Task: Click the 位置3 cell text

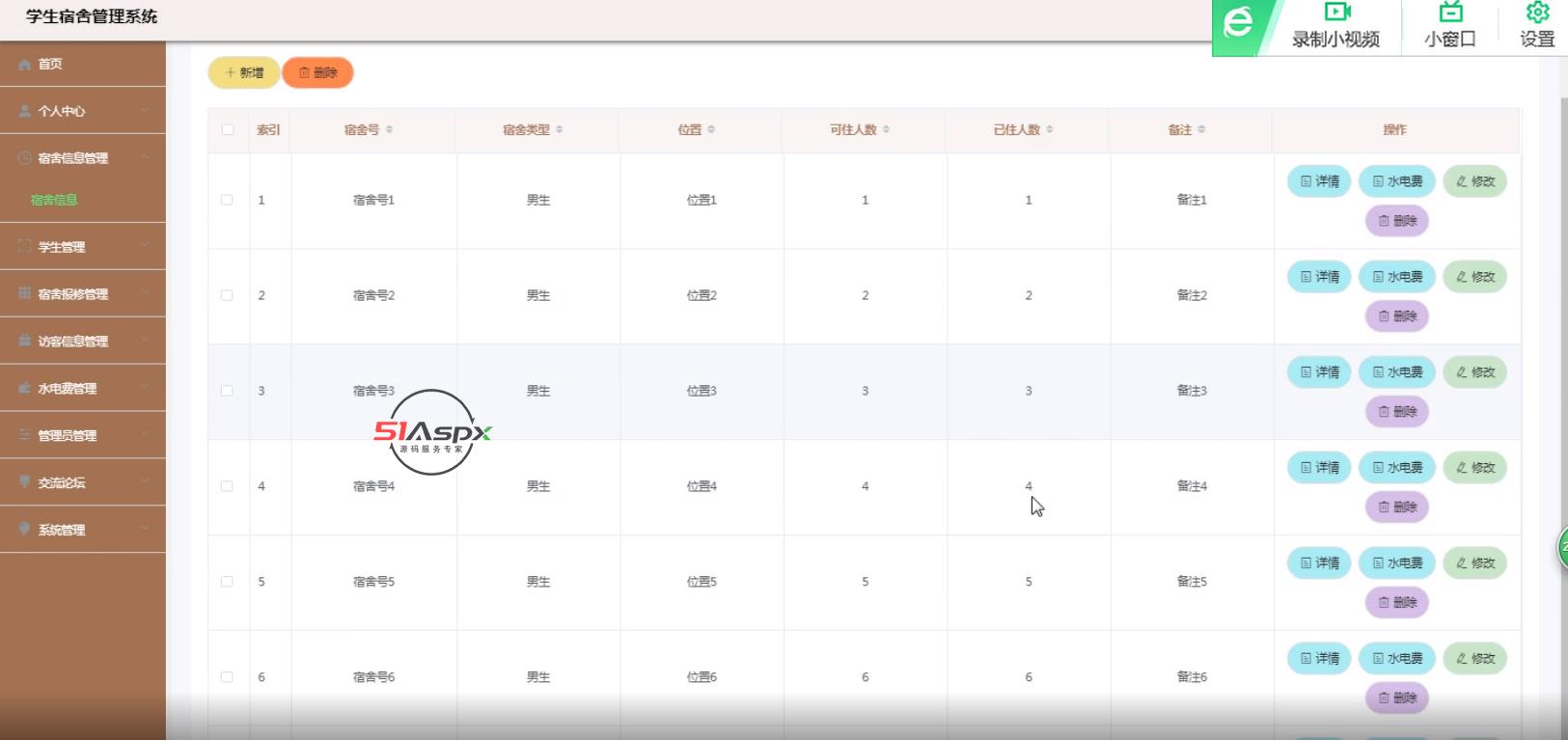Action: coord(701,391)
